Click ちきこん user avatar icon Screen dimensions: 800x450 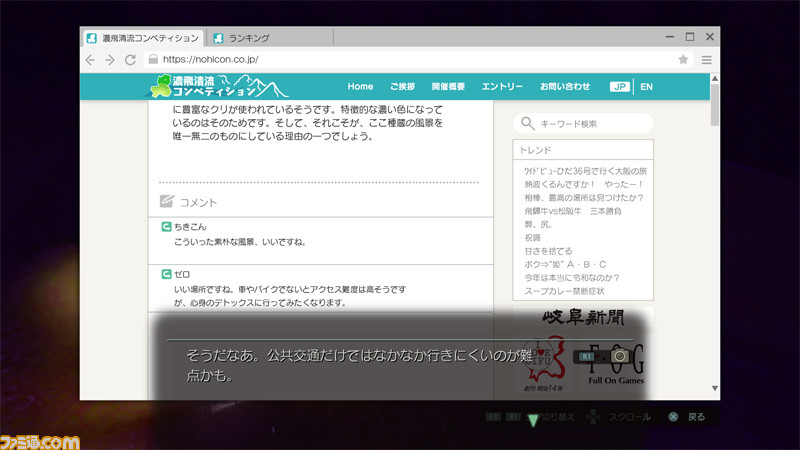tap(166, 227)
